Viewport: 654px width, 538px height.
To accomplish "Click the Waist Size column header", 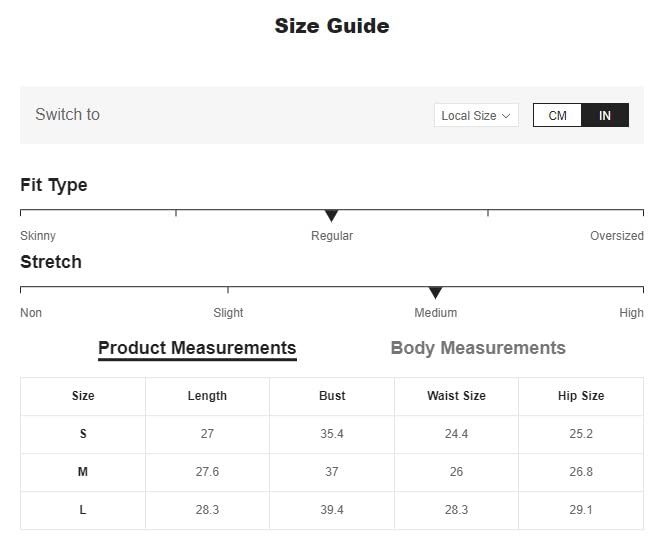I will click(456, 396).
